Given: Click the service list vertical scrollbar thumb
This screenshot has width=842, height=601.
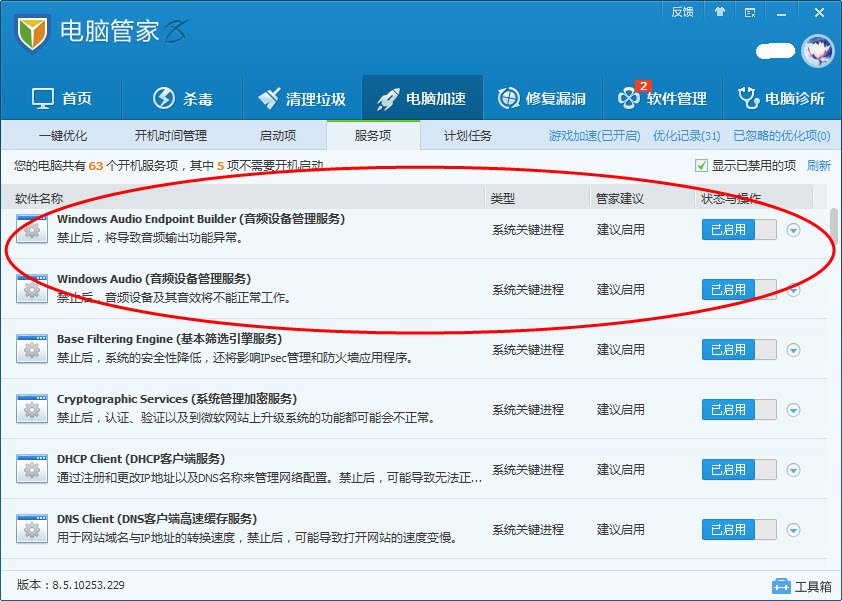Looking at the screenshot, I should click(834, 226).
